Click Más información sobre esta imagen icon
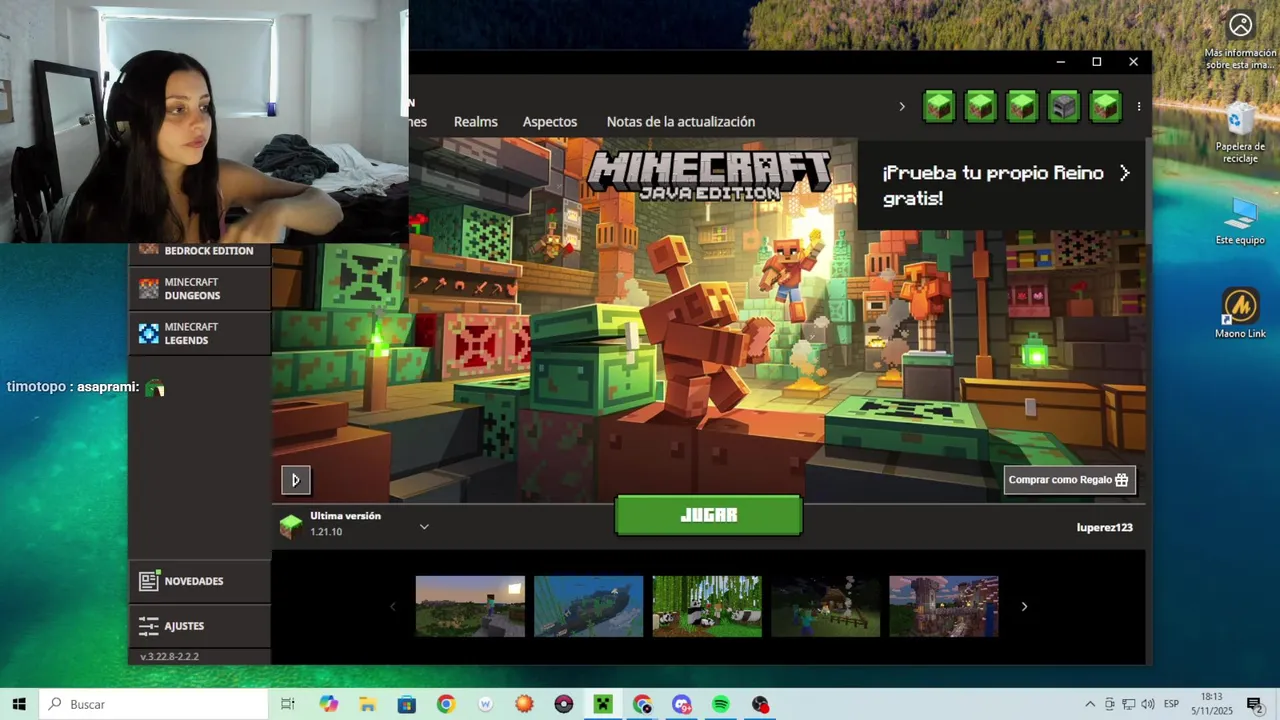This screenshot has height=720, width=1280. [x=1240, y=40]
